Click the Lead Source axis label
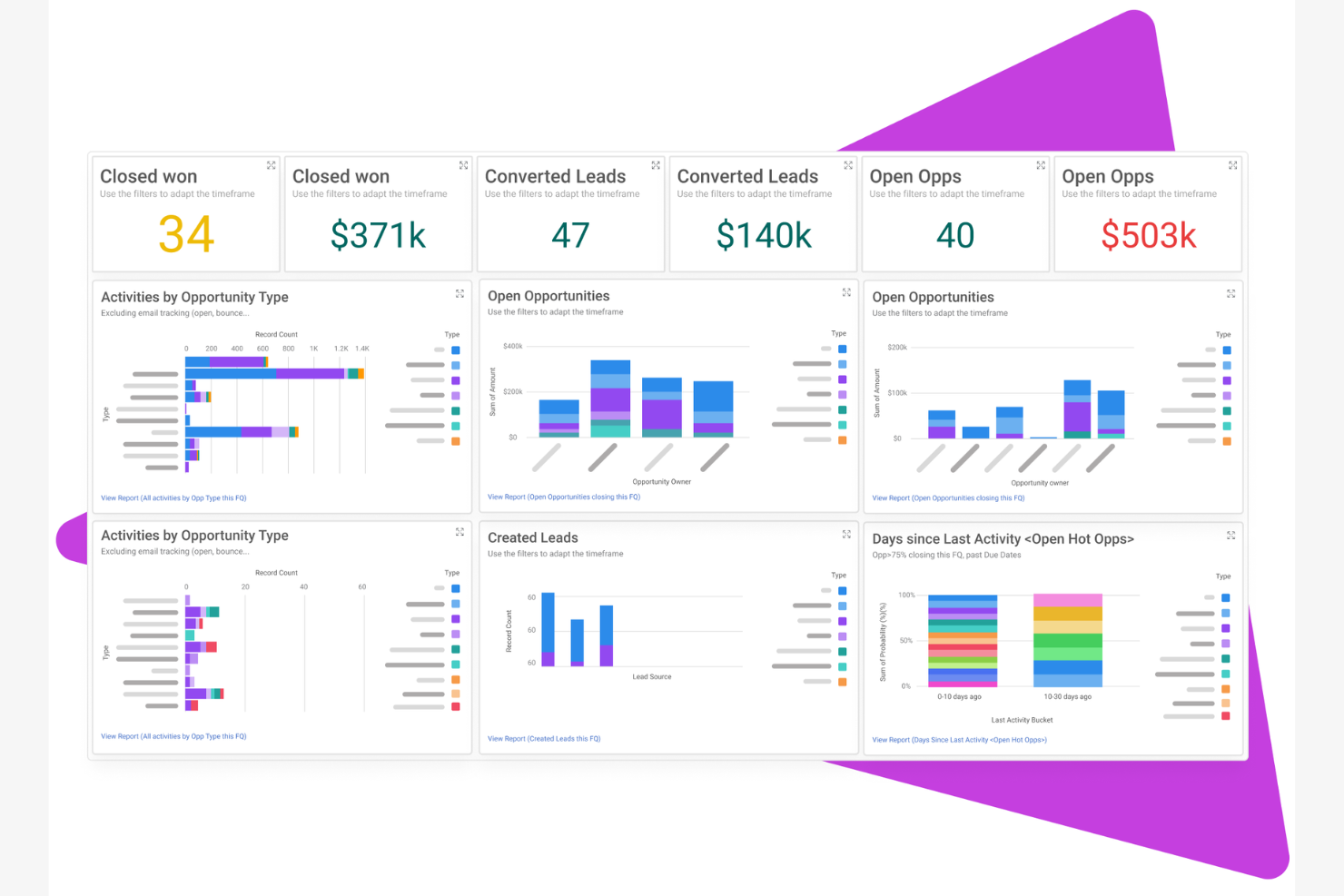Viewport: 1344px width, 896px height. [x=652, y=677]
